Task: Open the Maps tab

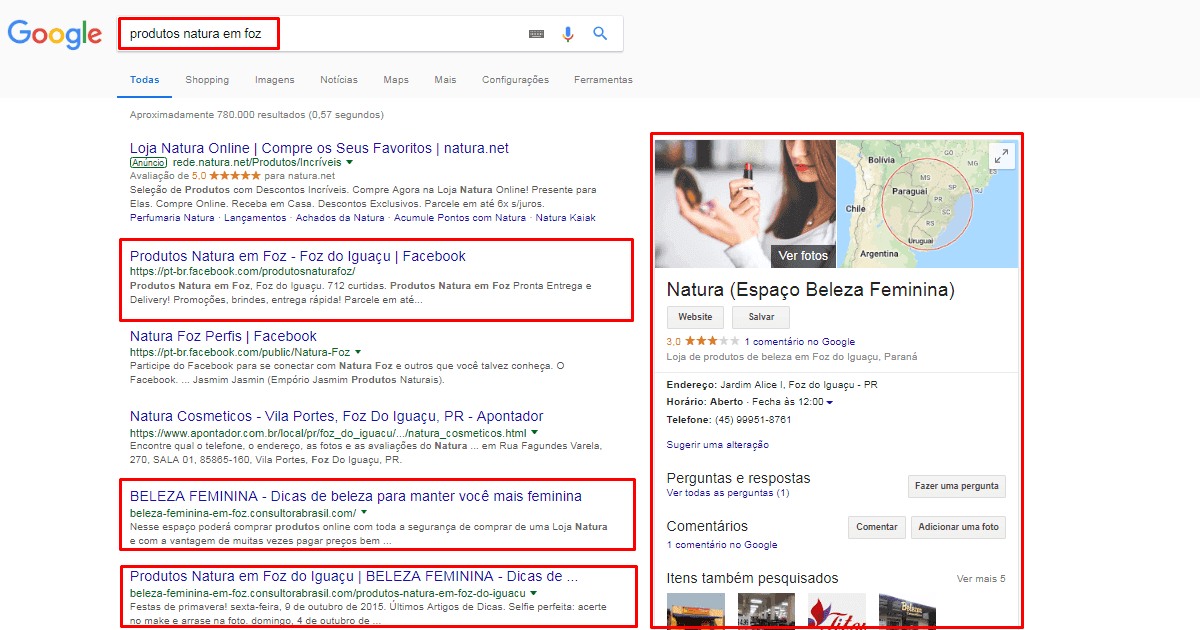Action: click(396, 80)
